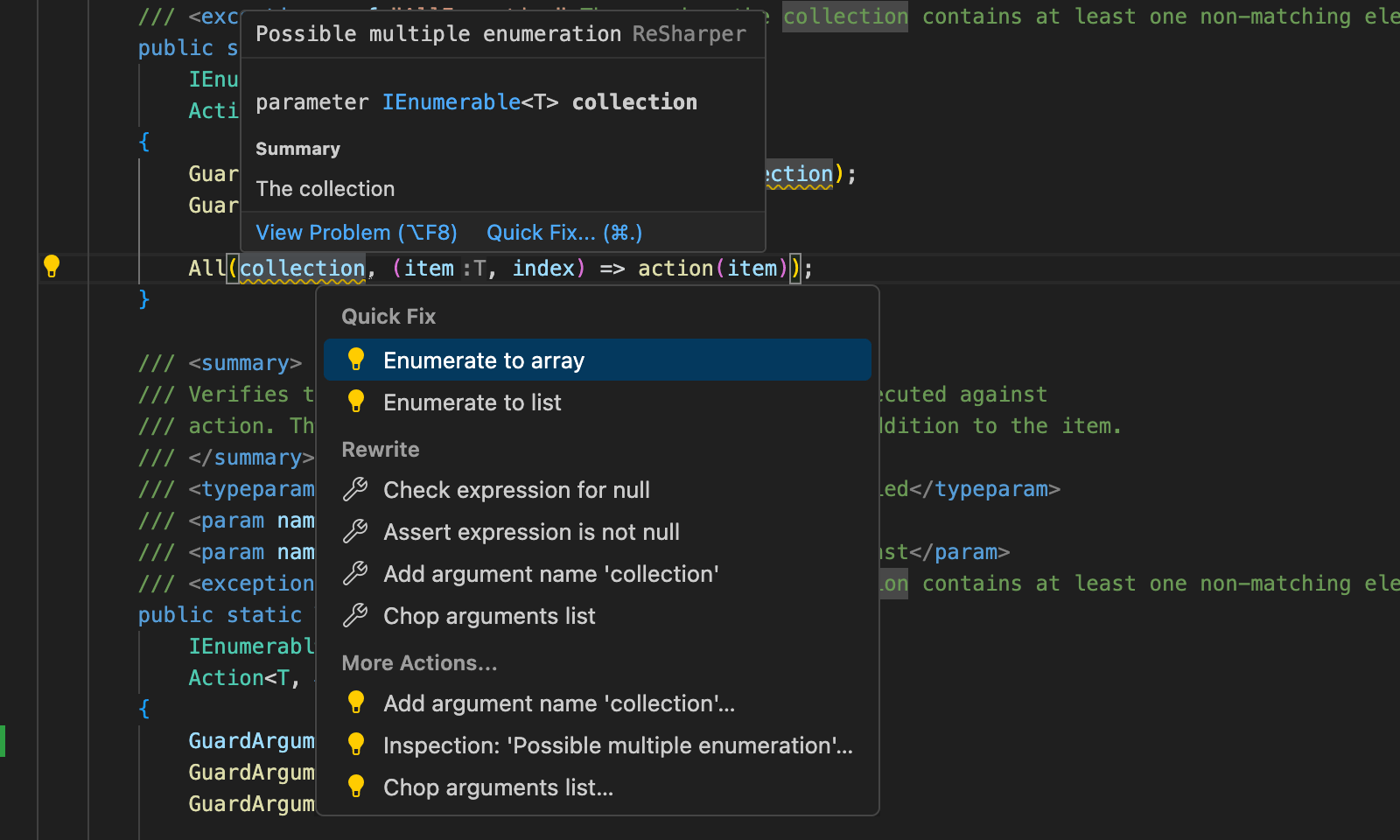Click the lightbulb icon in editor gutter
Image resolution: width=1400 pixels, height=840 pixels.
[52, 266]
